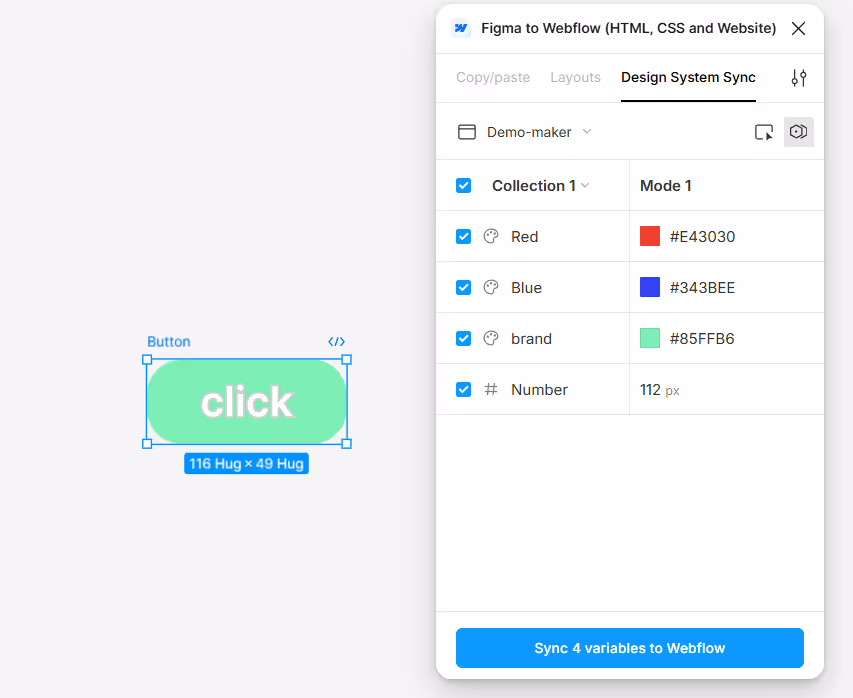Viewport: 853px width, 698px height.
Task: Uncheck the Number variable checkbox
Action: pyautogui.click(x=463, y=390)
